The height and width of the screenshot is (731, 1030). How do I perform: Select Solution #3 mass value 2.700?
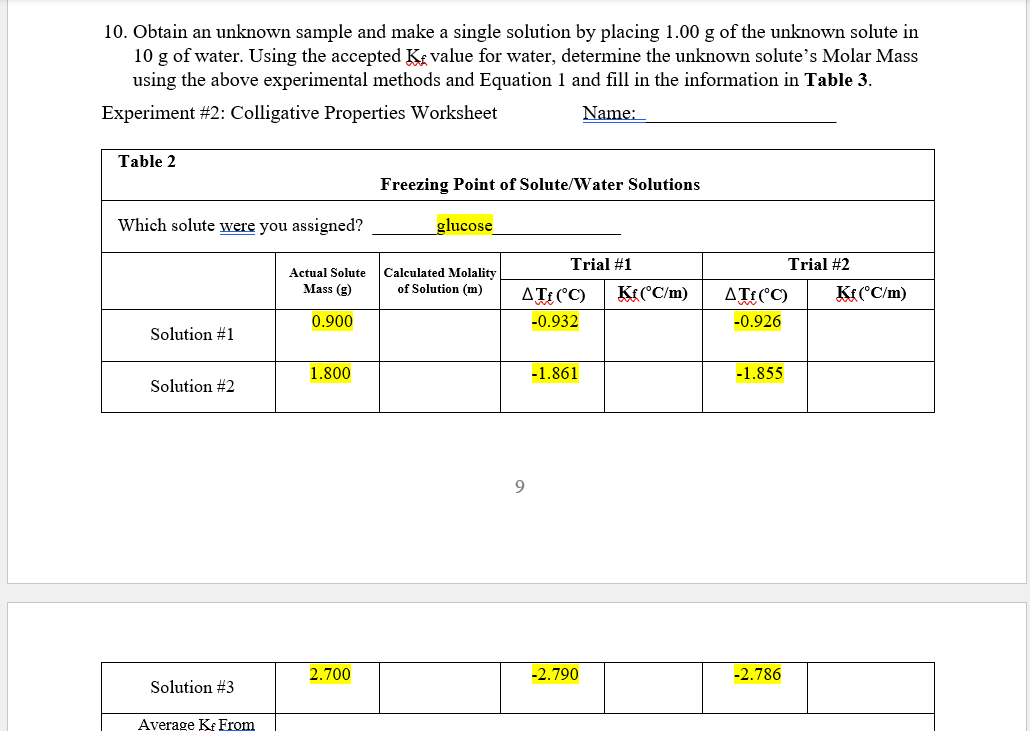click(330, 674)
